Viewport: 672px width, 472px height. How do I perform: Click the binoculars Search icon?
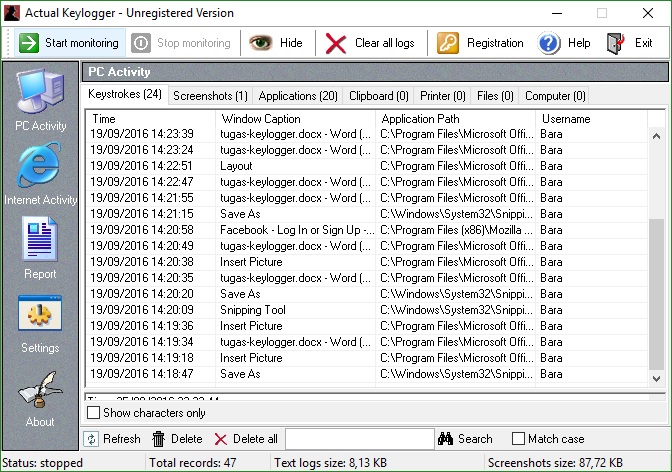tap(445, 439)
